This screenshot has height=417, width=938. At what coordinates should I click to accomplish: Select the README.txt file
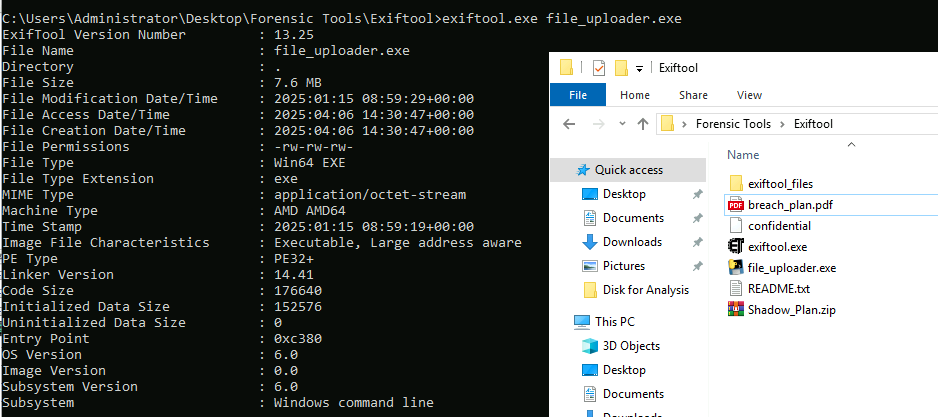tap(777, 288)
